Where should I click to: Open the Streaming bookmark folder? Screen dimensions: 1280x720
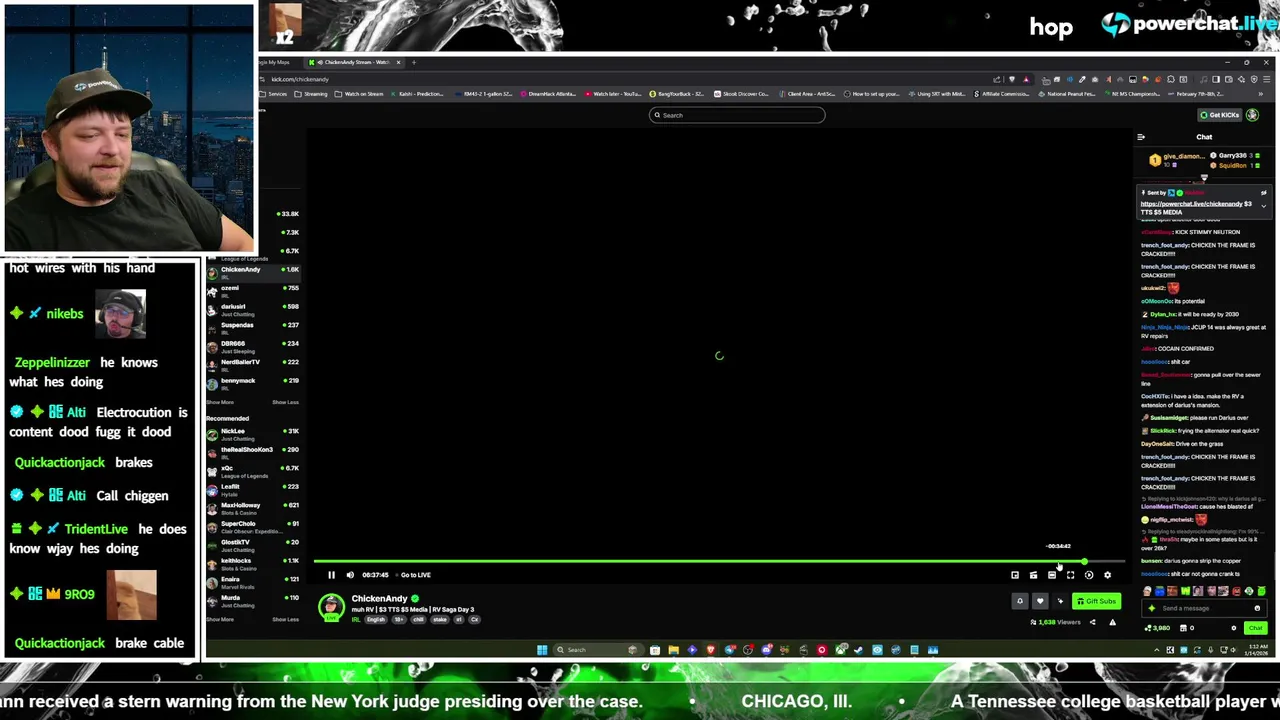click(x=312, y=94)
